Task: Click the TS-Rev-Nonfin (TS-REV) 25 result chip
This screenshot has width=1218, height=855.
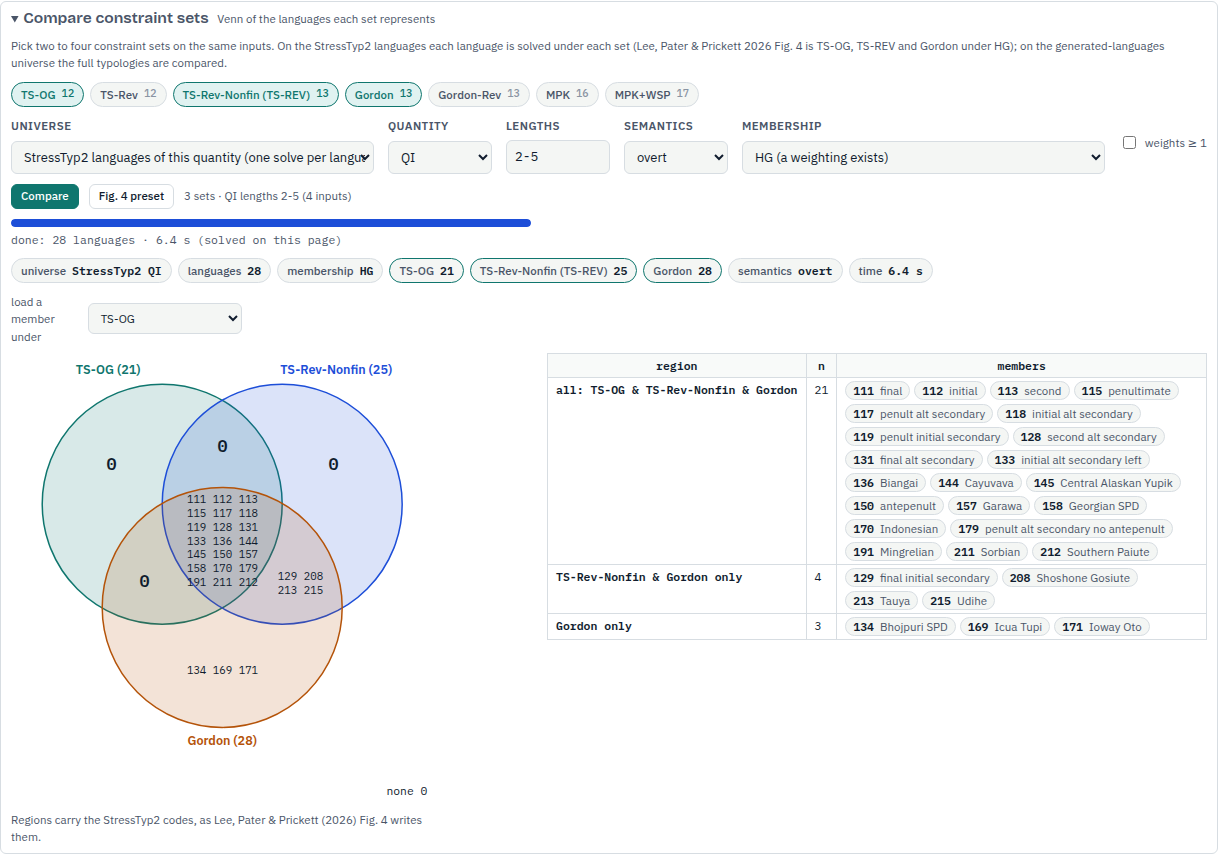Action: point(553,271)
